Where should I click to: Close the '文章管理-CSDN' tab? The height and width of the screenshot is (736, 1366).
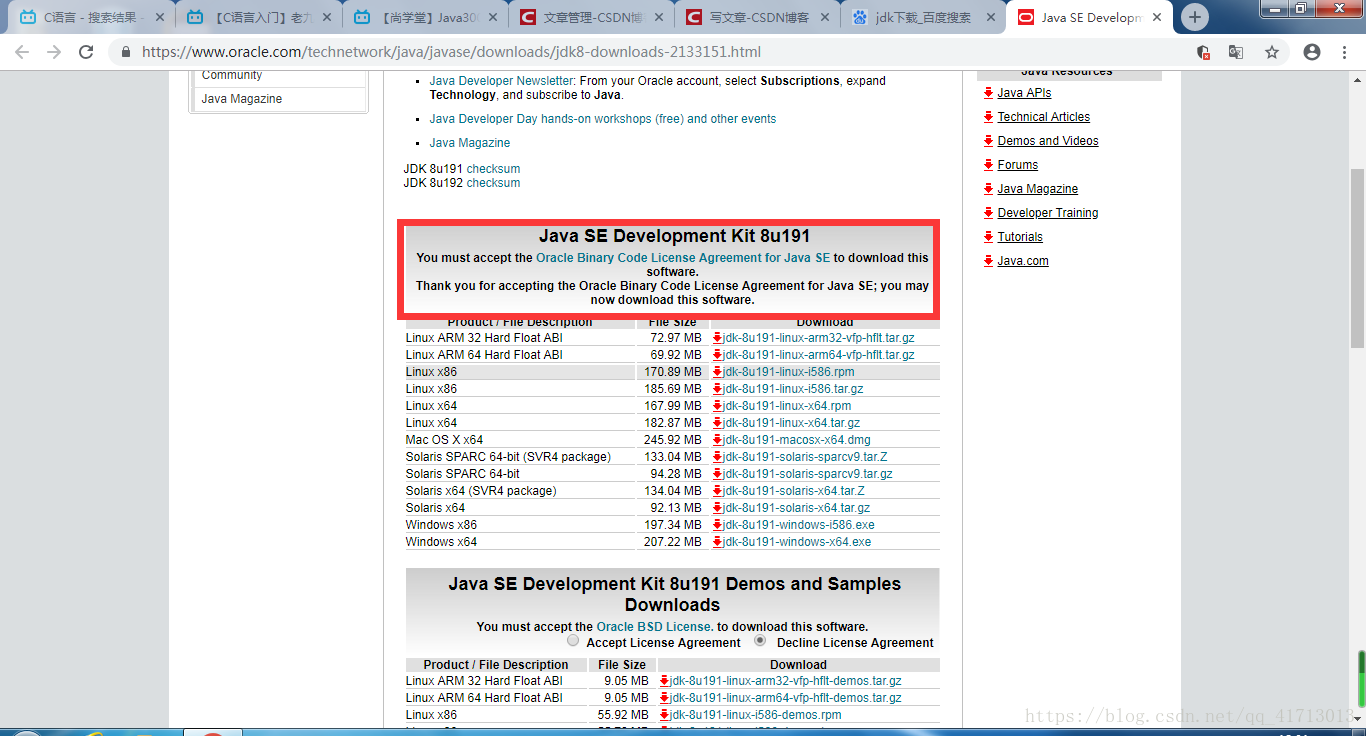pos(660,17)
